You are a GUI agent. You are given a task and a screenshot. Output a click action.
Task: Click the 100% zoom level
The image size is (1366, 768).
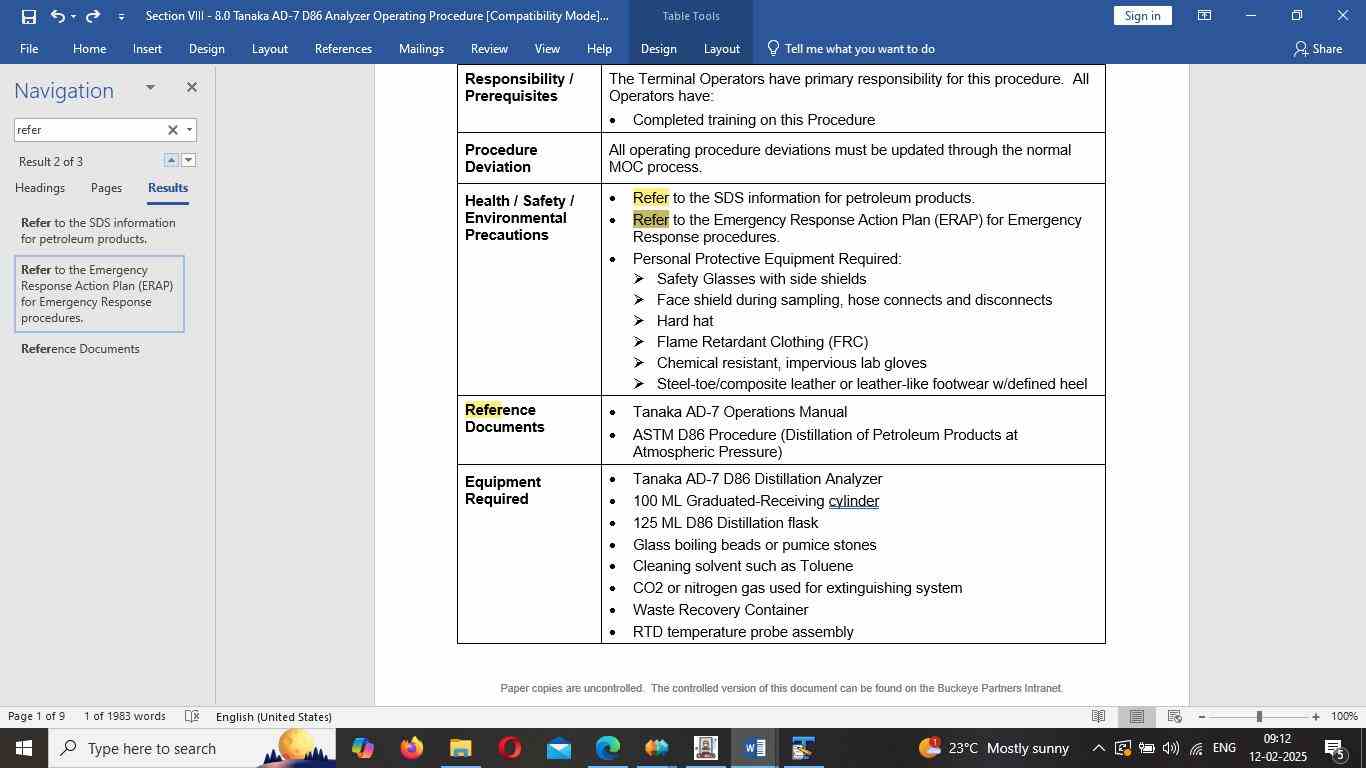[1344, 717]
